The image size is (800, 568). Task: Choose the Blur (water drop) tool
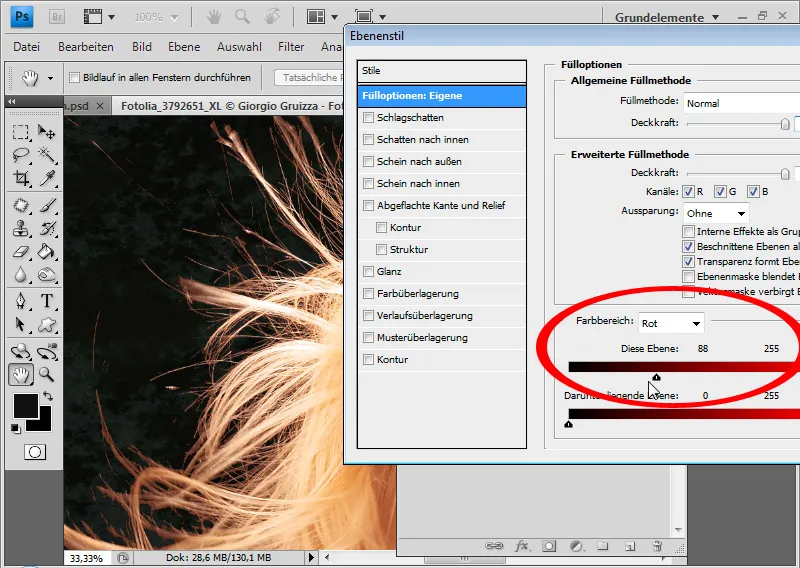(20, 275)
